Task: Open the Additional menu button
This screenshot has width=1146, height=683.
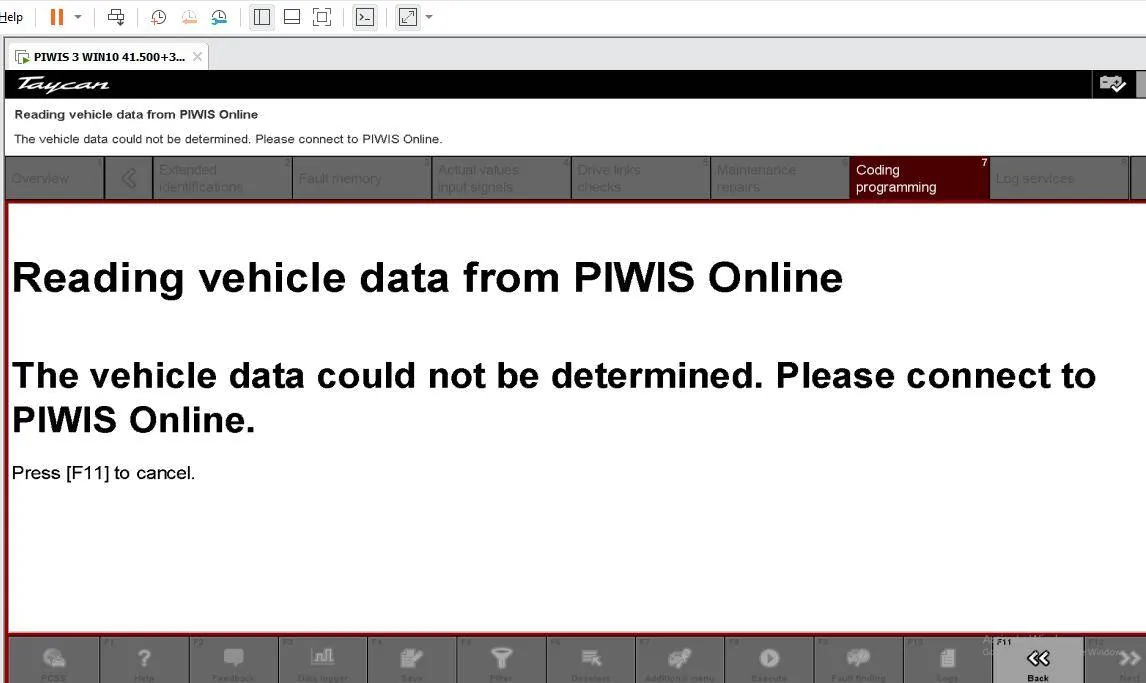Action: coord(680,660)
